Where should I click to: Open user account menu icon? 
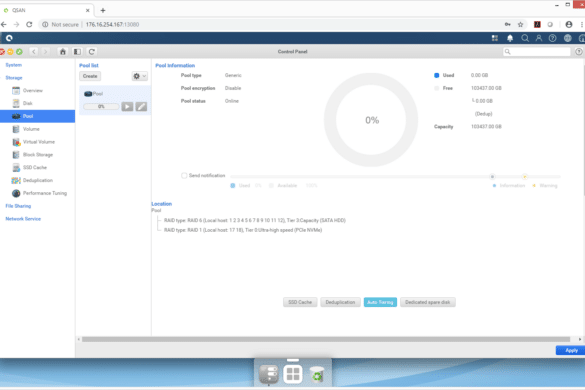pyautogui.click(x=539, y=38)
